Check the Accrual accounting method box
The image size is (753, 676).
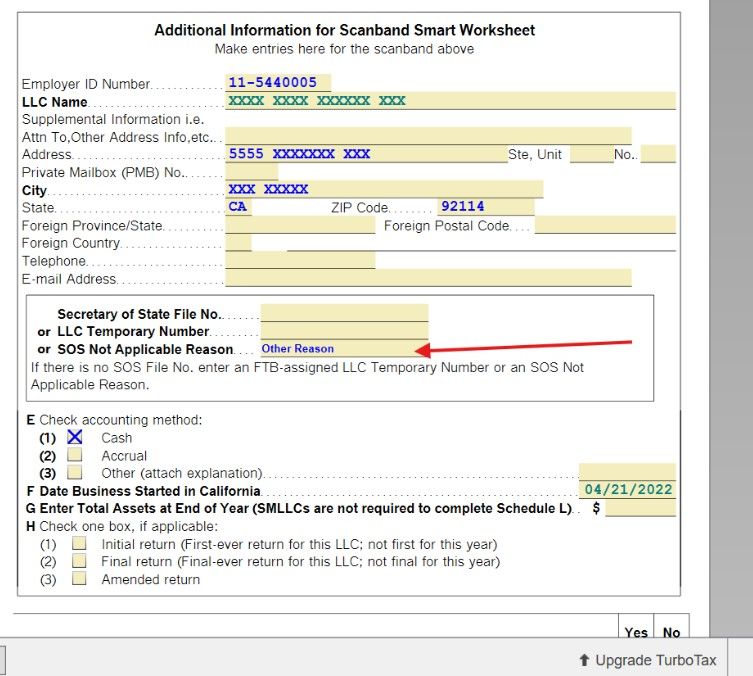tap(75, 455)
